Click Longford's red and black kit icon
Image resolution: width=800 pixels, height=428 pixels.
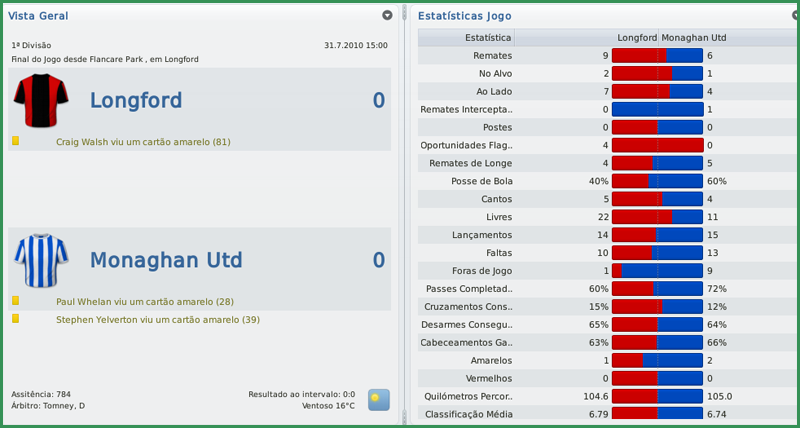(x=41, y=100)
